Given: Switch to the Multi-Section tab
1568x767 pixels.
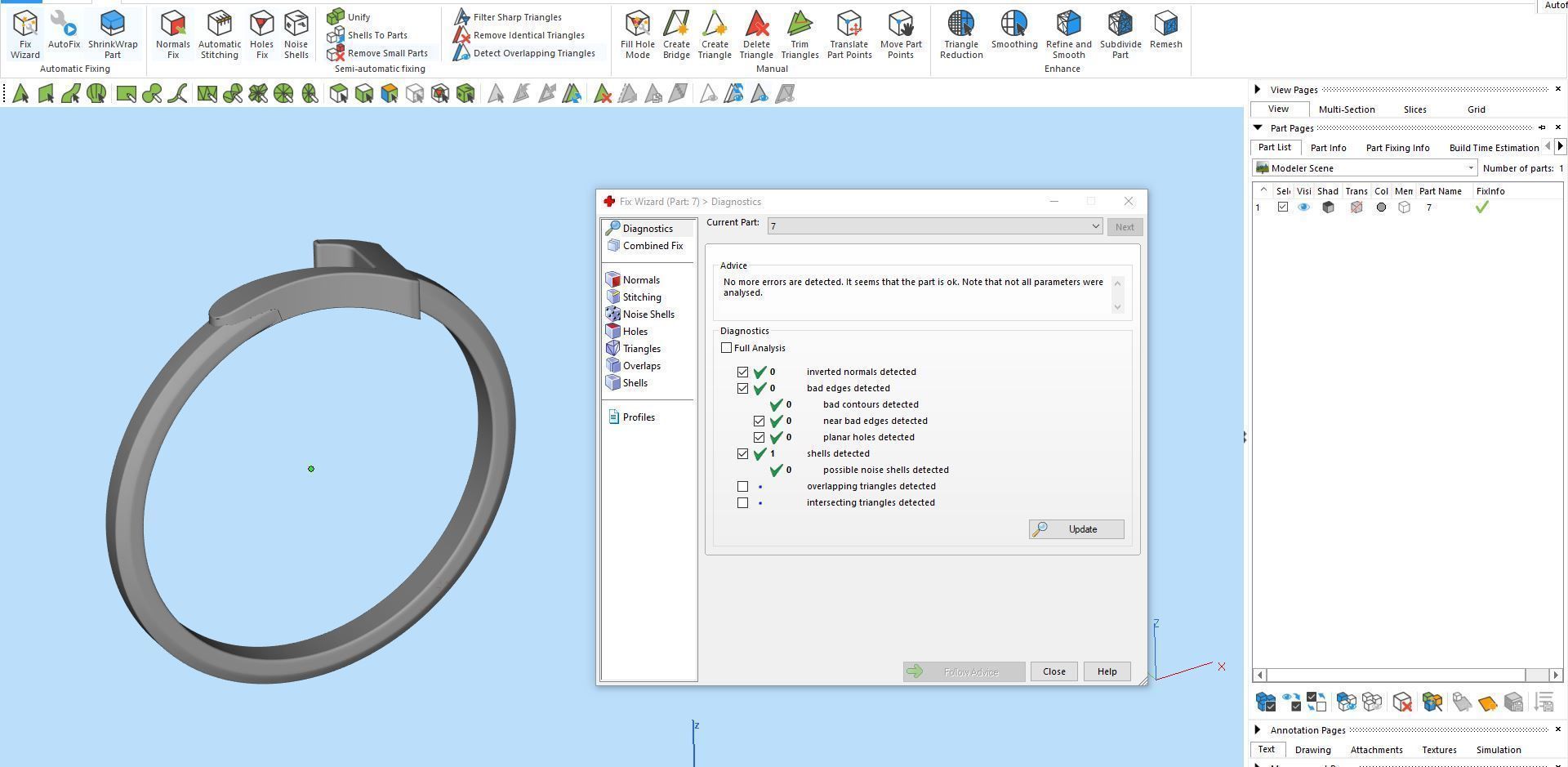Looking at the screenshot, I should coord(1347,109).
